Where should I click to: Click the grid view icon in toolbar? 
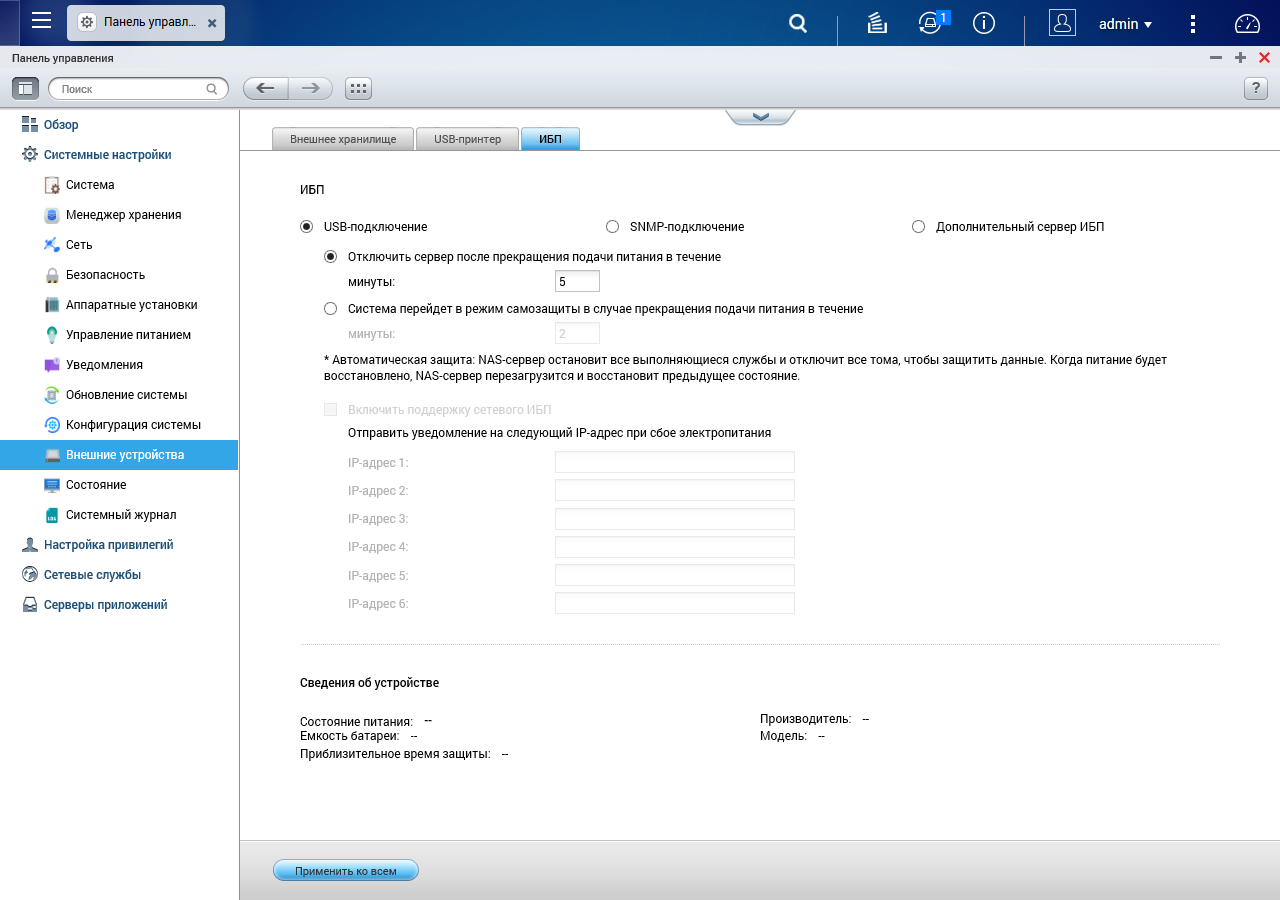point(358,88)
